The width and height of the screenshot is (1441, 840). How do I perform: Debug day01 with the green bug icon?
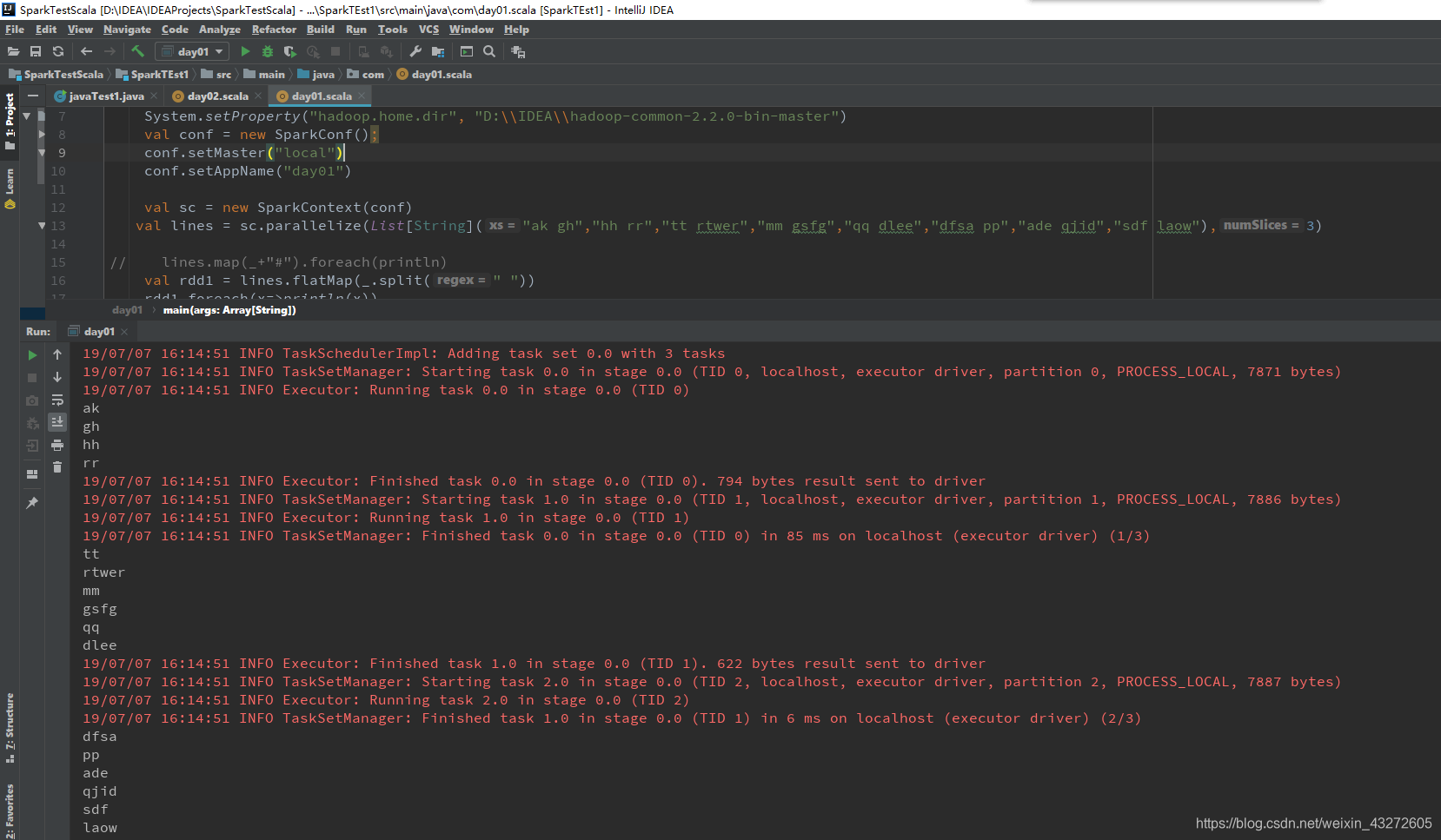tap(268, 51)
